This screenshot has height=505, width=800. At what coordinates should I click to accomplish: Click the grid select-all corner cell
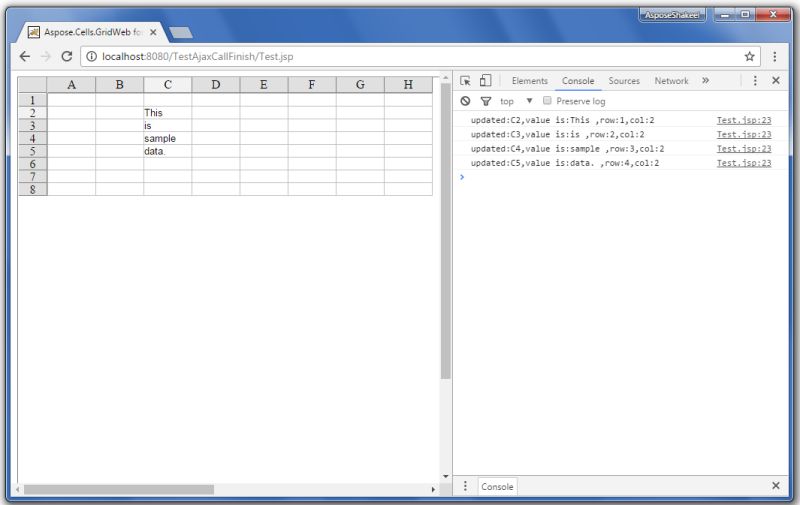[x=33, y=85]
